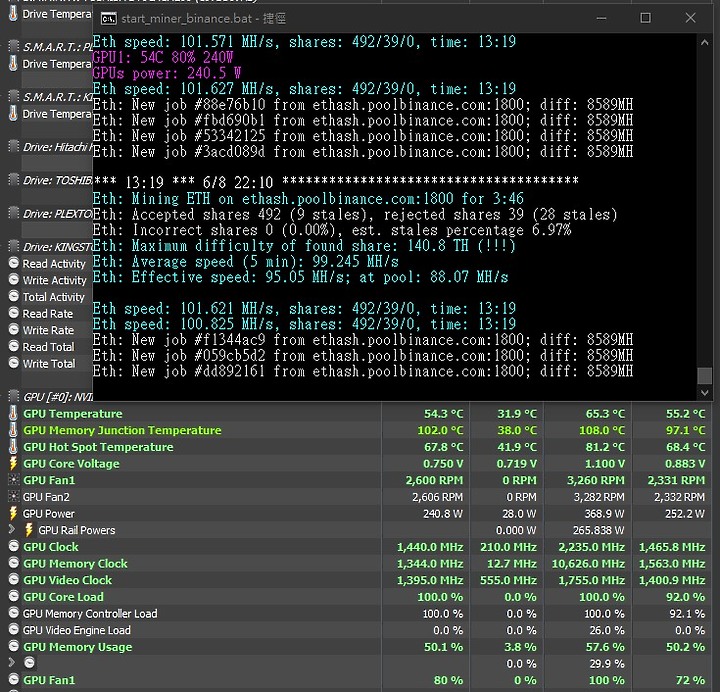Select the GPU Memory Junction Temperature row

[x=360, y=430]
